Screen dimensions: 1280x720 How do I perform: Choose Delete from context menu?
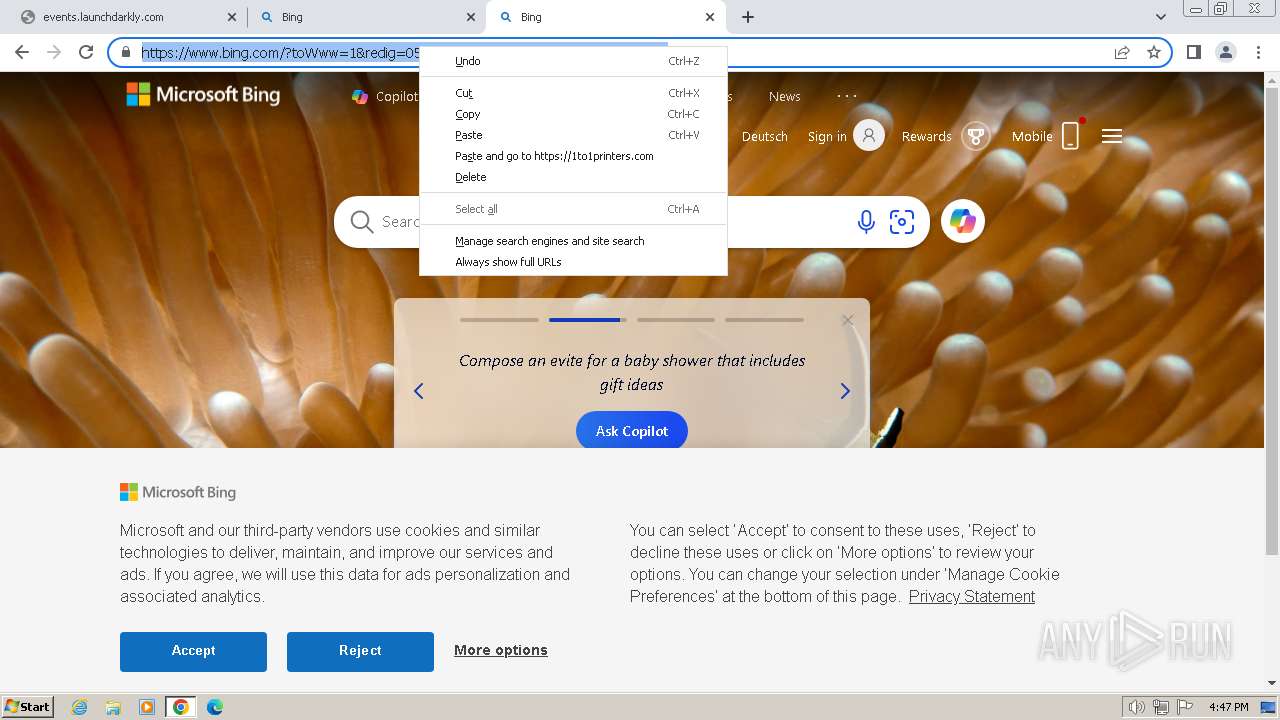tap(573, 177)
